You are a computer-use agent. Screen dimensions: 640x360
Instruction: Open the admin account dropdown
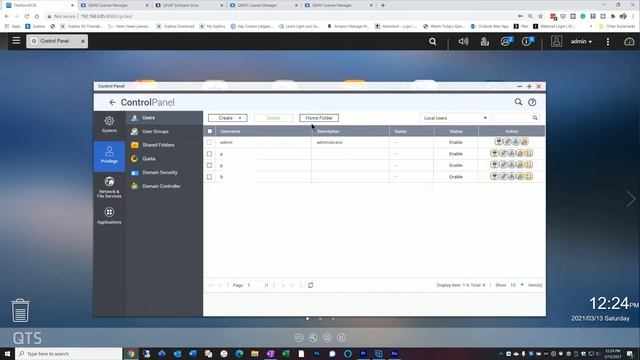pos(581,42)
